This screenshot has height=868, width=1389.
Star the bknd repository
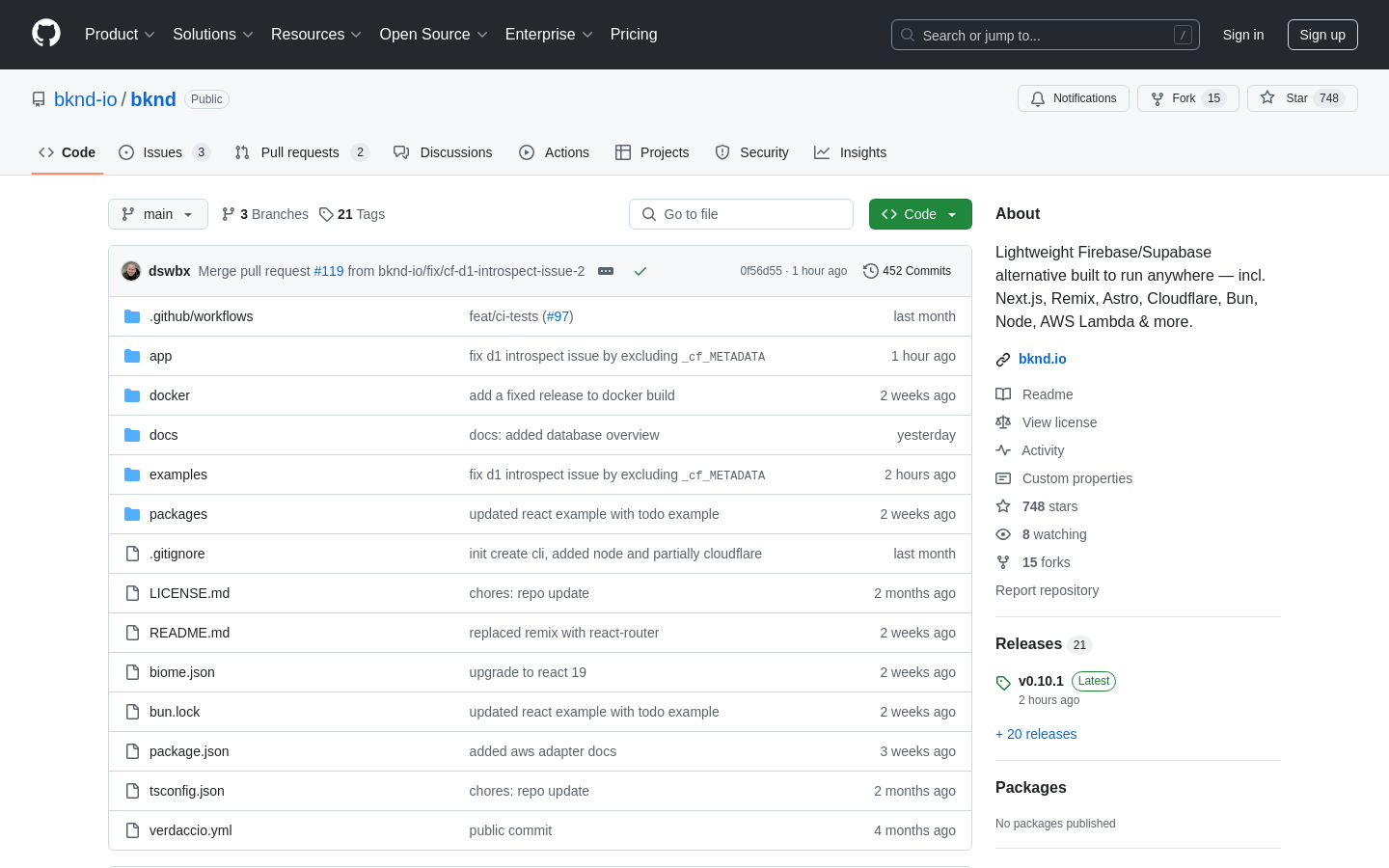point(1302,98)
